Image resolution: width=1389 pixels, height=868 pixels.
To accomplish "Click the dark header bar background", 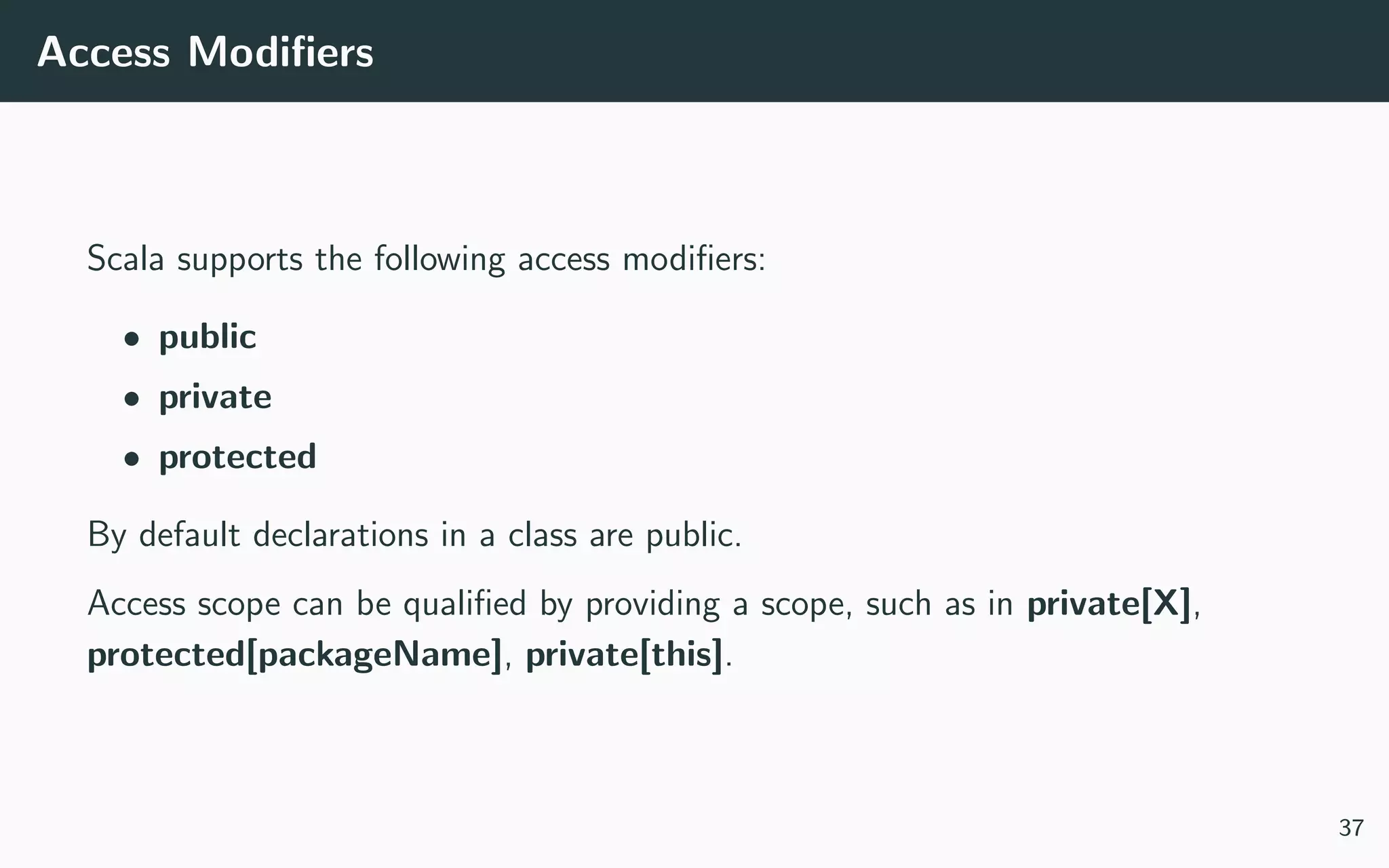I will [x=882, y=51].
